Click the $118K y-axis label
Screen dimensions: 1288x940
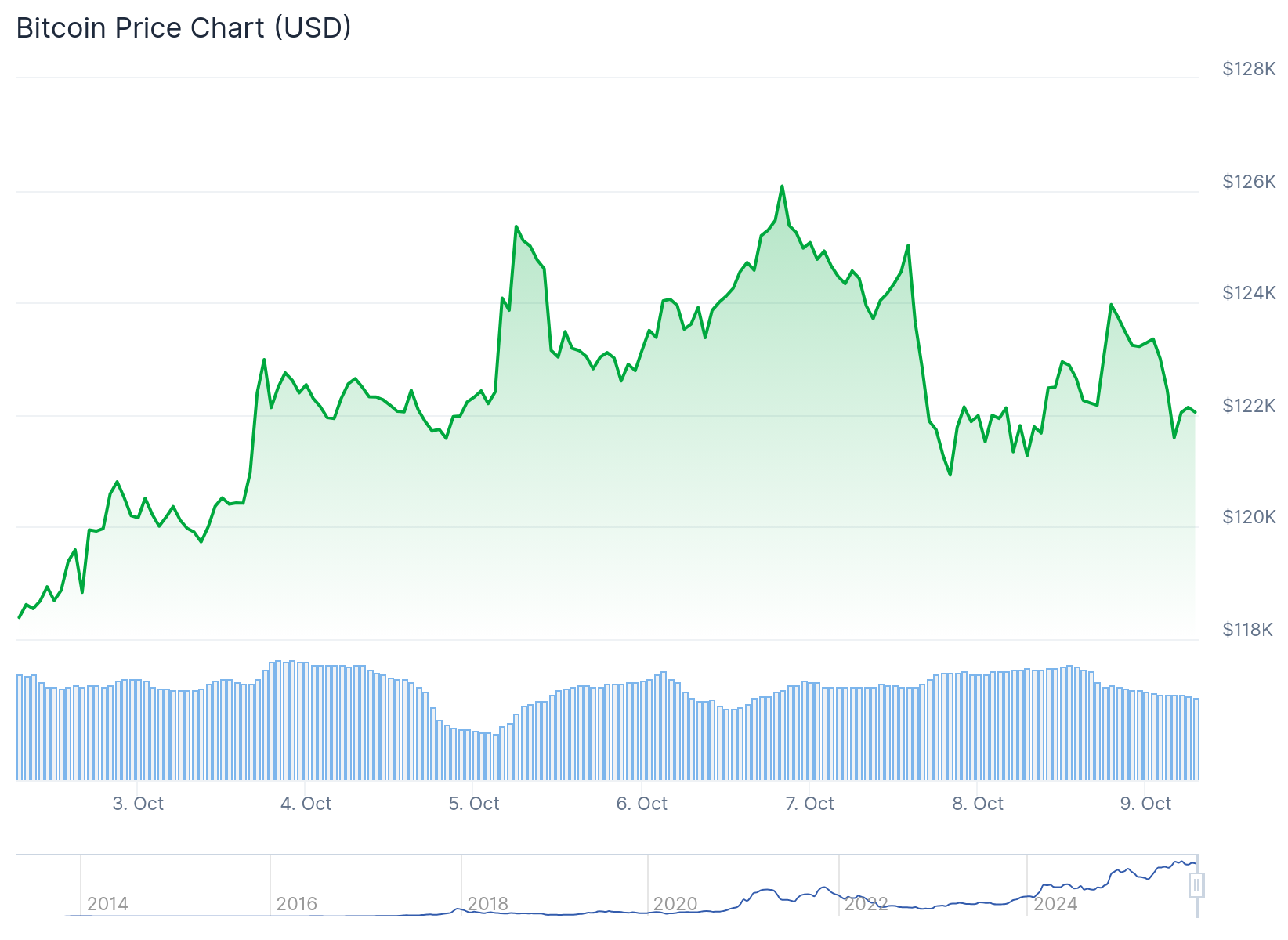tap(1247, 630)
